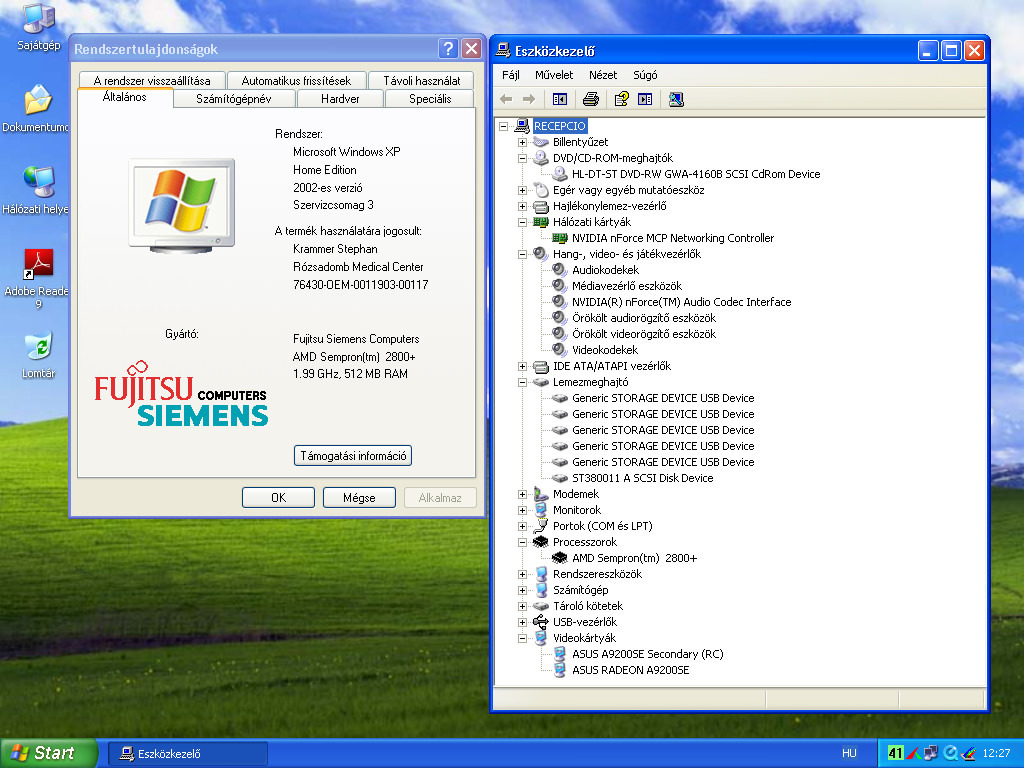
Task: Collapse the DVD/CD-ROM-meghajtók category
Action: point(522,158)
